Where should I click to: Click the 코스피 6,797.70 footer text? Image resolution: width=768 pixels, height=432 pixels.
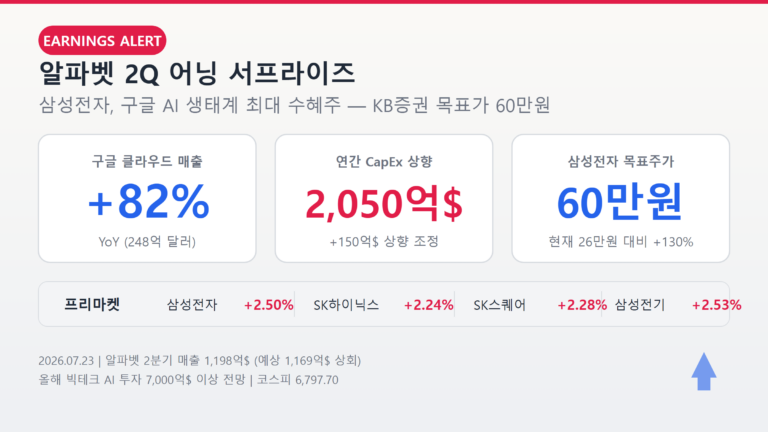coord(297,380)
